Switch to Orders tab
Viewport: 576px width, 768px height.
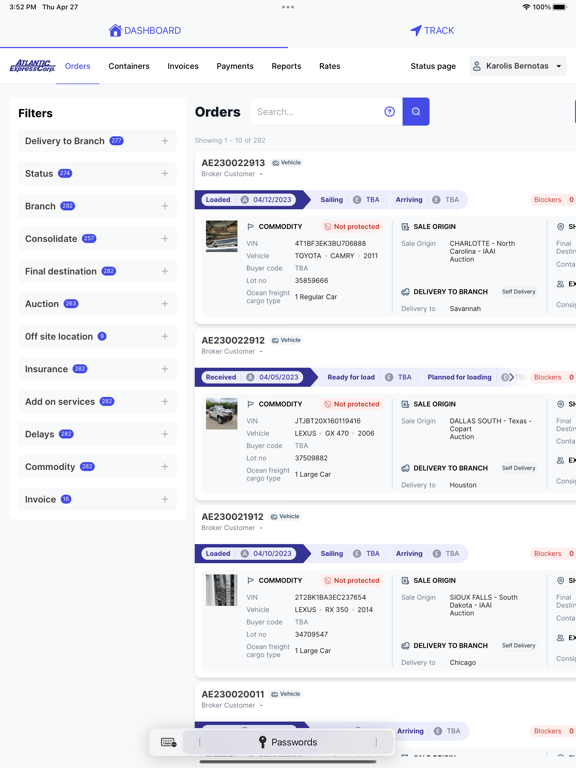[x=77, y=66]
